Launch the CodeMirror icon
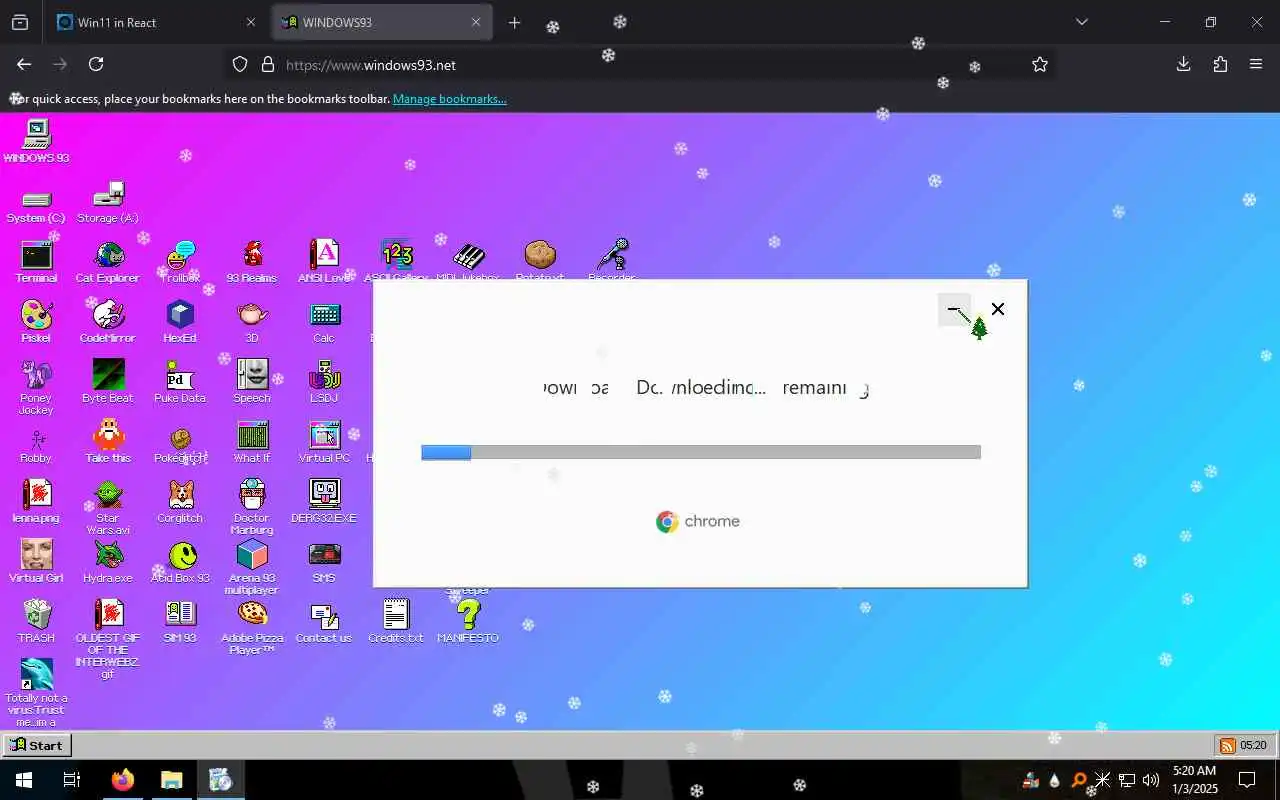Image resolution: width=1280 pixels, height=800 pixels. tap(108, 323)
